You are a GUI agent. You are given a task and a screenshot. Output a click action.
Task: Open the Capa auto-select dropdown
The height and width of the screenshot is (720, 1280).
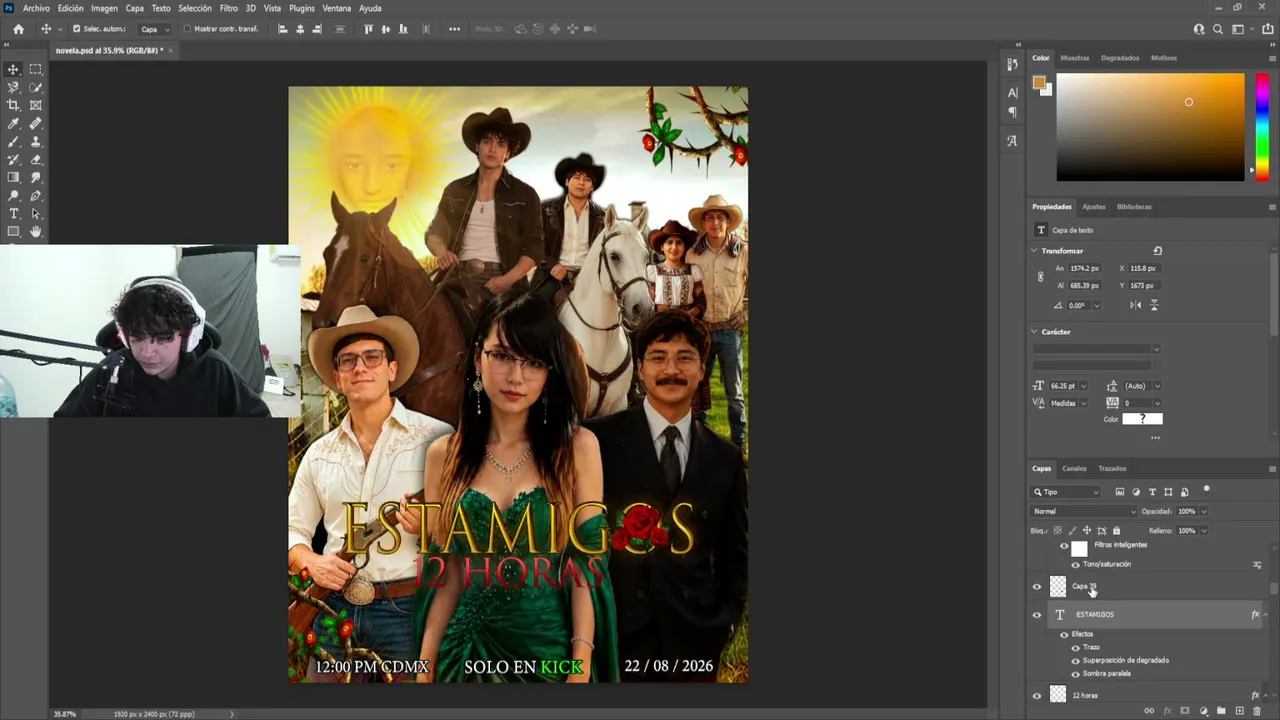click(x=153, y=29)
